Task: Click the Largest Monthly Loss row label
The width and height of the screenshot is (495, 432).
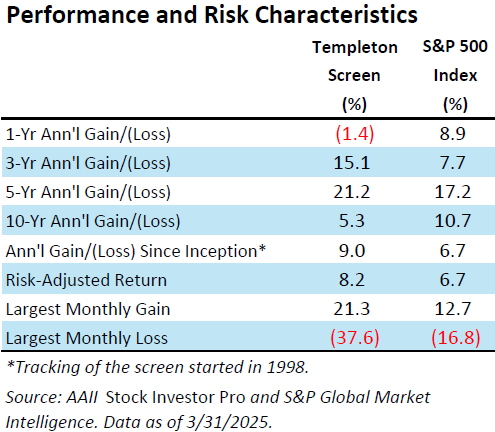Action: 87,338
